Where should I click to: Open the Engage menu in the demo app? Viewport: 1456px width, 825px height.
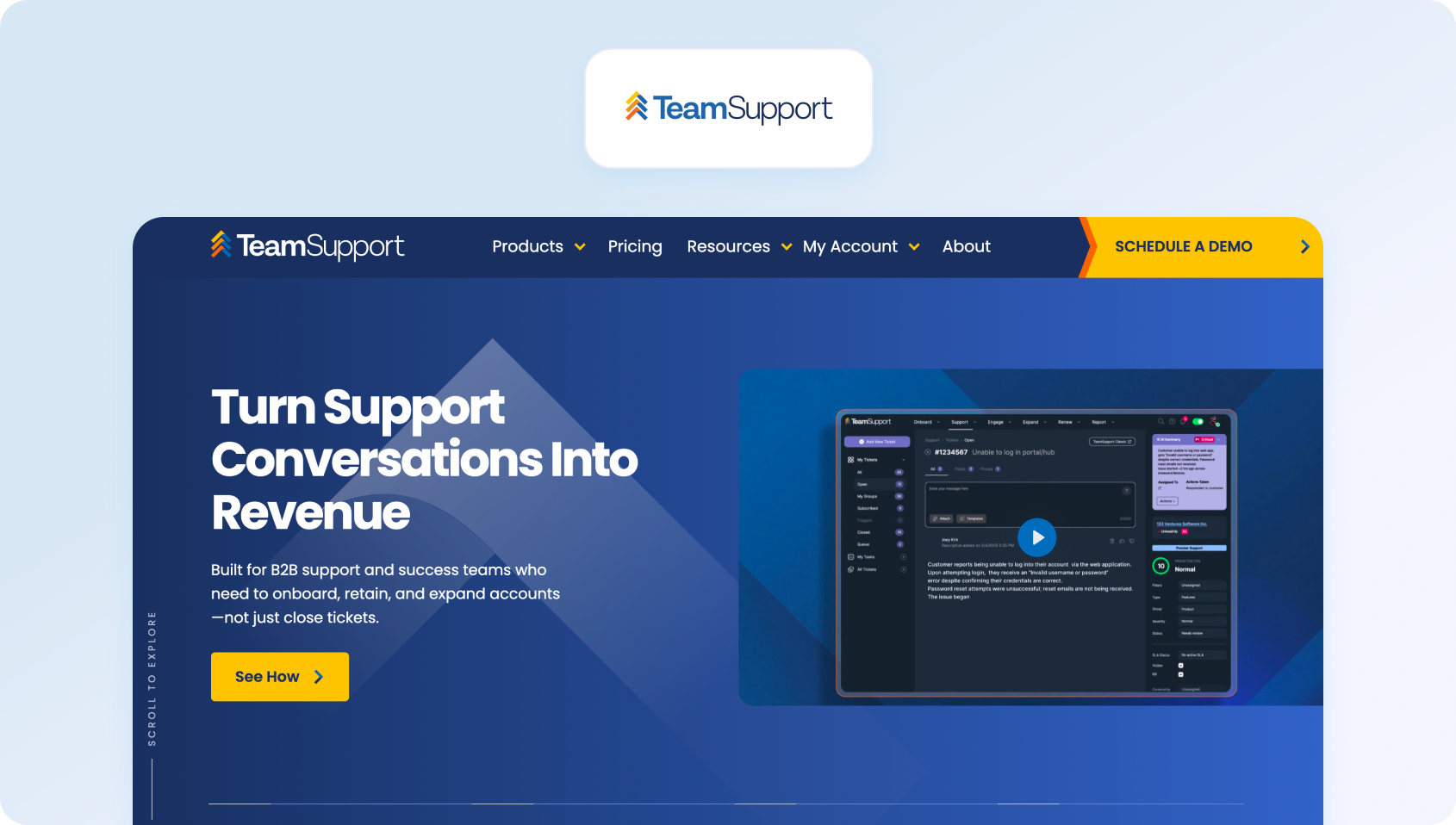999,422
